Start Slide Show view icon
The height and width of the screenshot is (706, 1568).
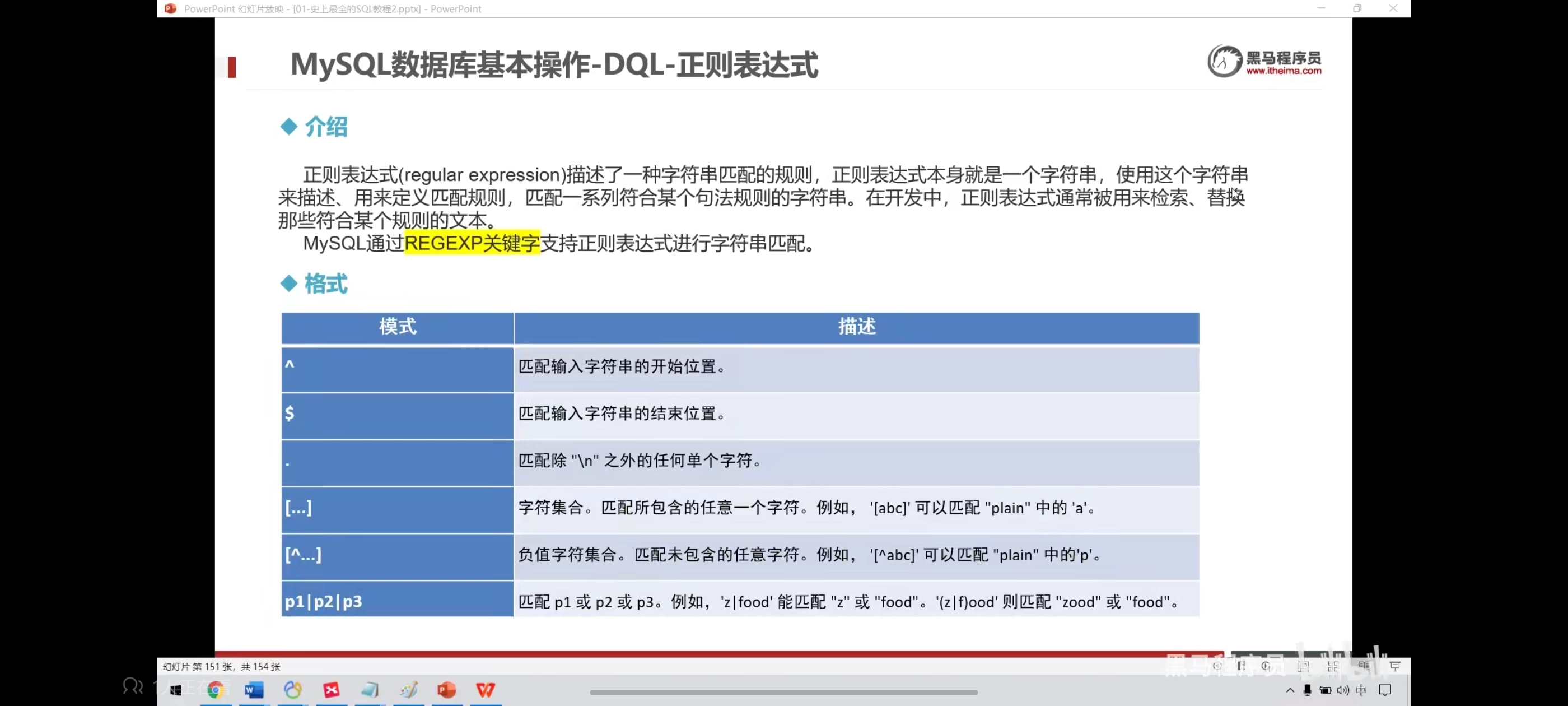pyautogui.click(x=1395, y=666)
